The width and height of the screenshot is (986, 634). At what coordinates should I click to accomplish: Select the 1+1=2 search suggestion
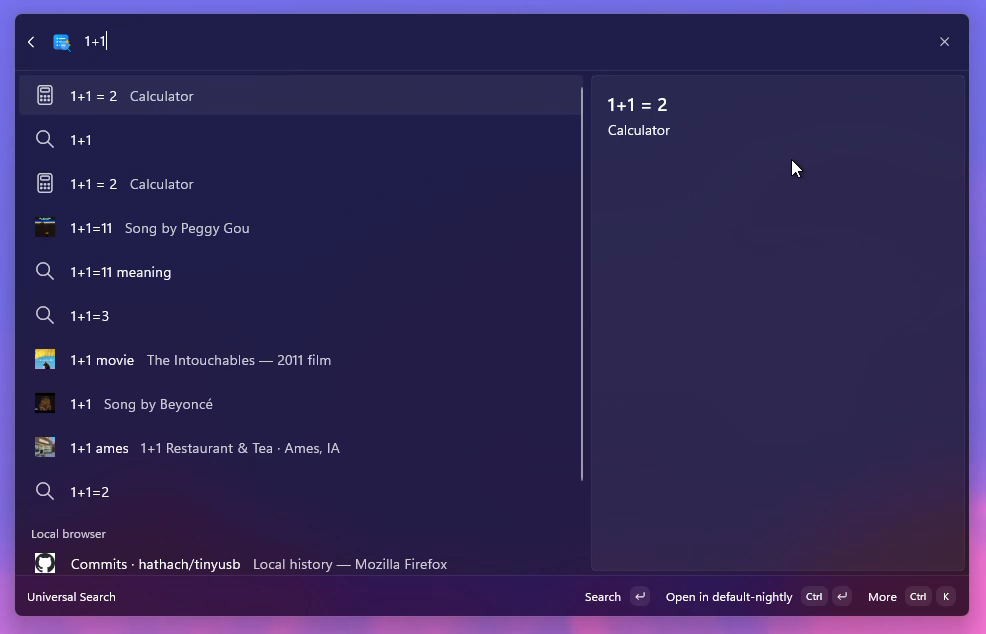301,492
